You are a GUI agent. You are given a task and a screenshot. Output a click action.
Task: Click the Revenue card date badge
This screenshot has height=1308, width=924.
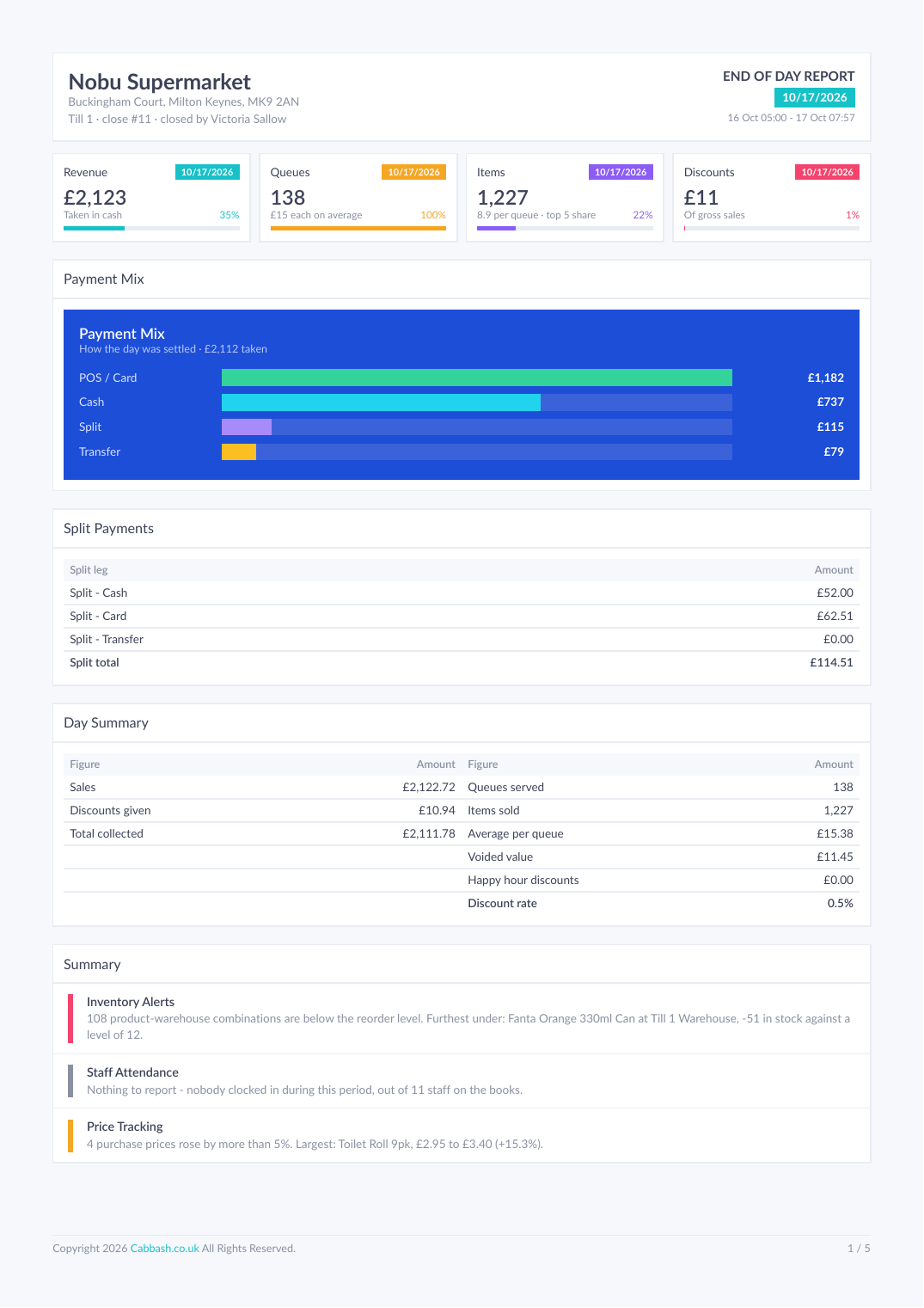point(207,172)
